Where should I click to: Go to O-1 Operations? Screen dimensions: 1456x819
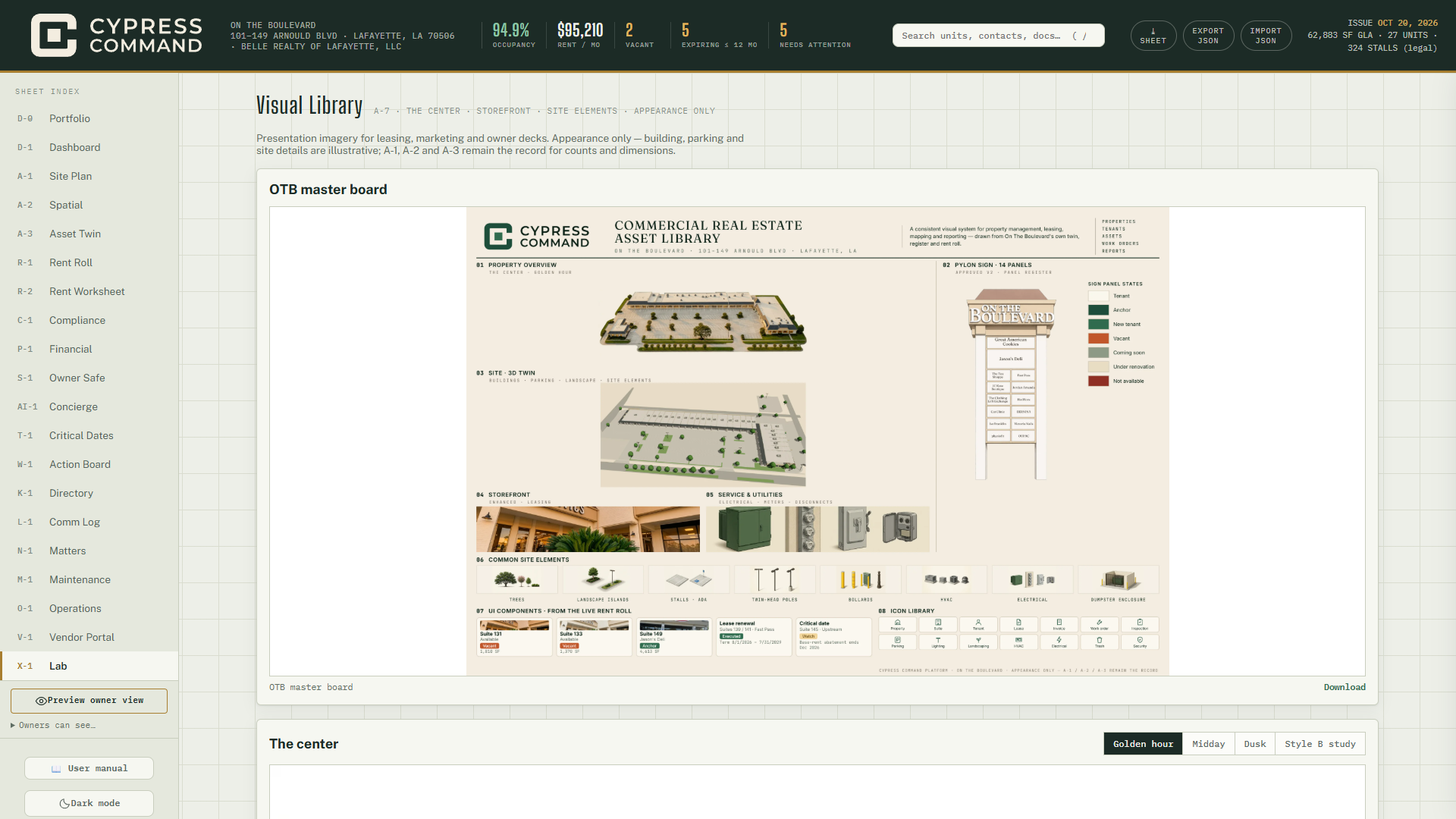(x=89, y=608)
